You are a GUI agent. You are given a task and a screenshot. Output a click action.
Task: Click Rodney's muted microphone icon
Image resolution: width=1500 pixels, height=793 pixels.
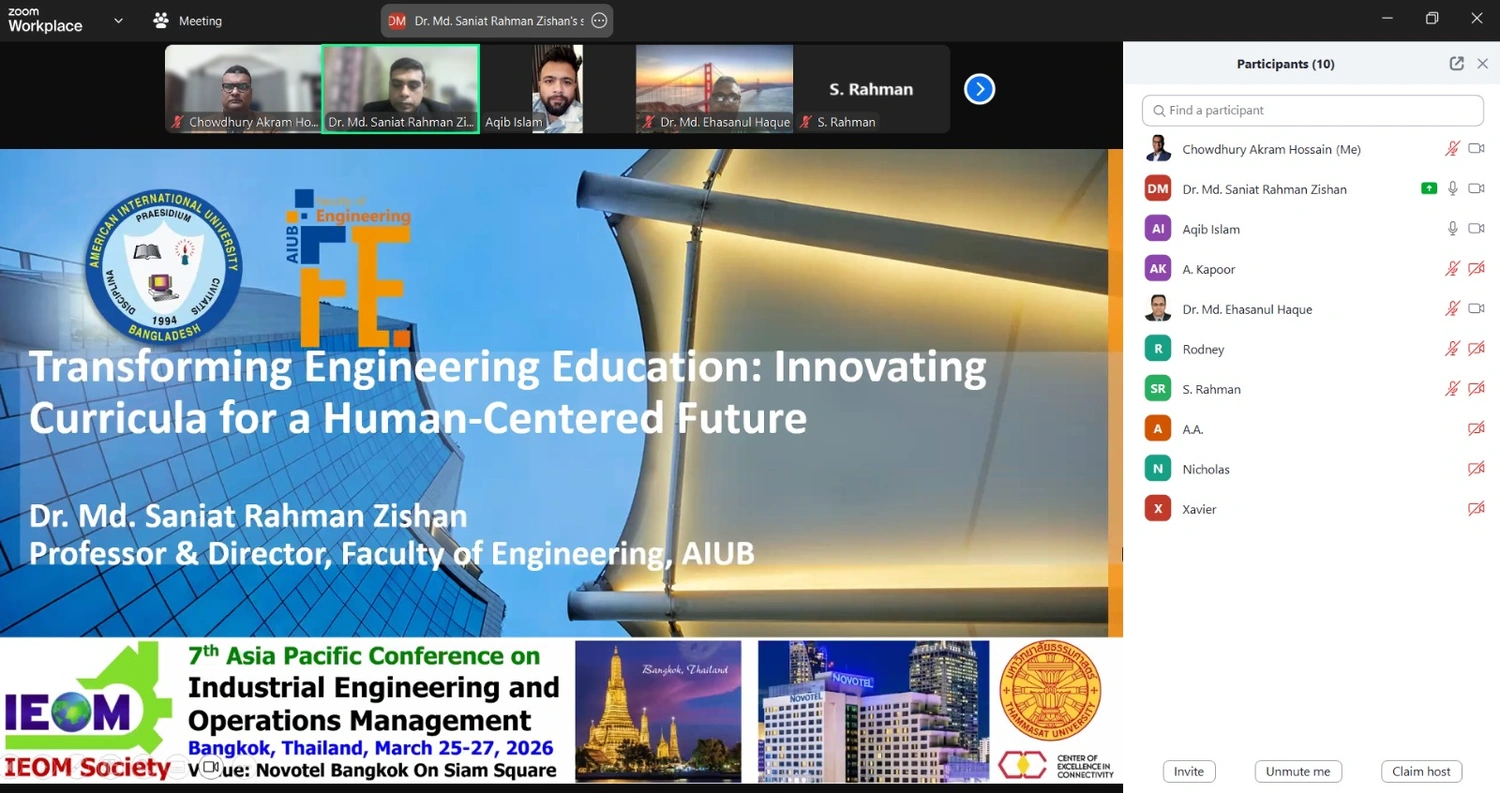1453,349
